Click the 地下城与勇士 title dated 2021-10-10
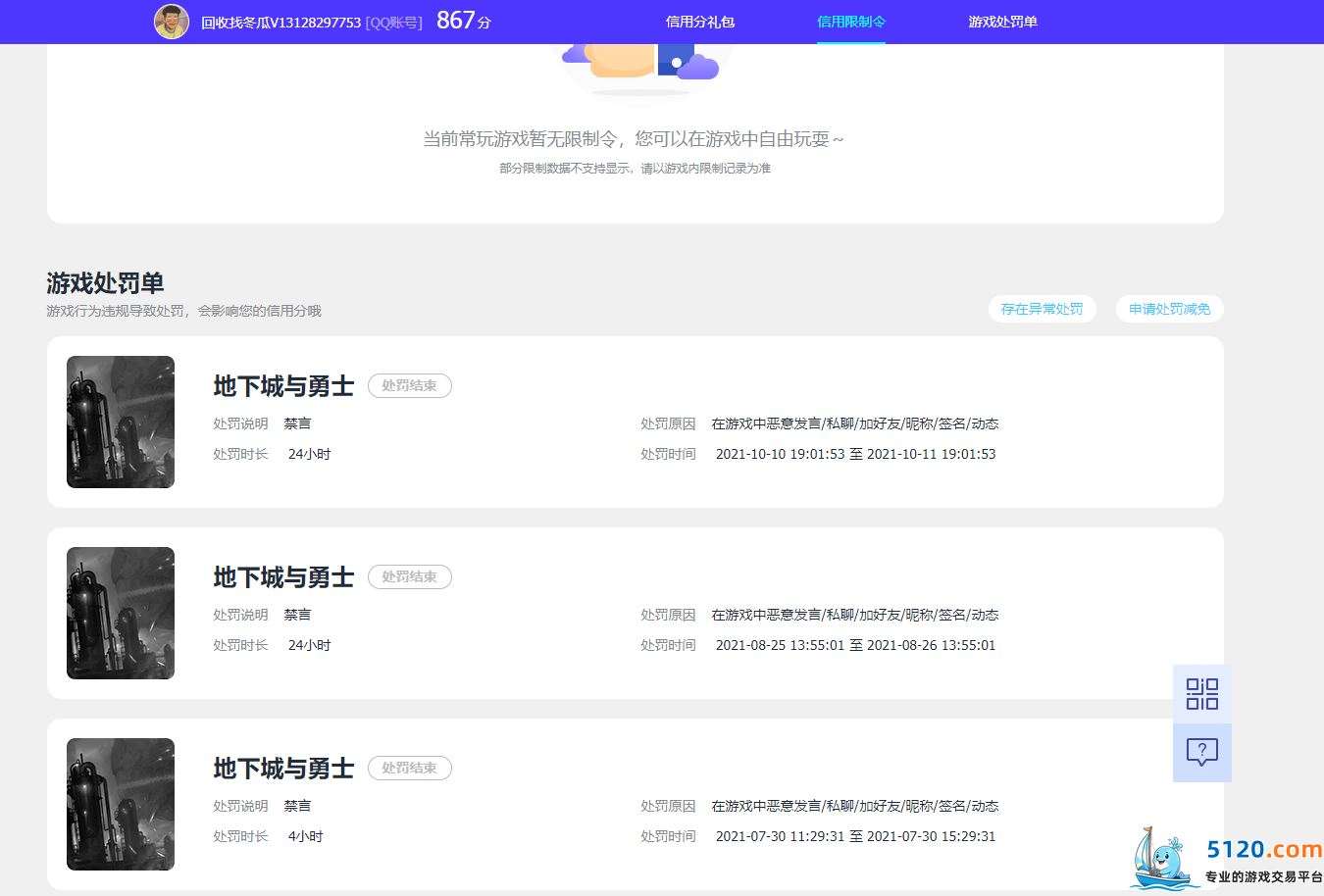The width and height of the screenshot is (1324, 896). [283, 386]
